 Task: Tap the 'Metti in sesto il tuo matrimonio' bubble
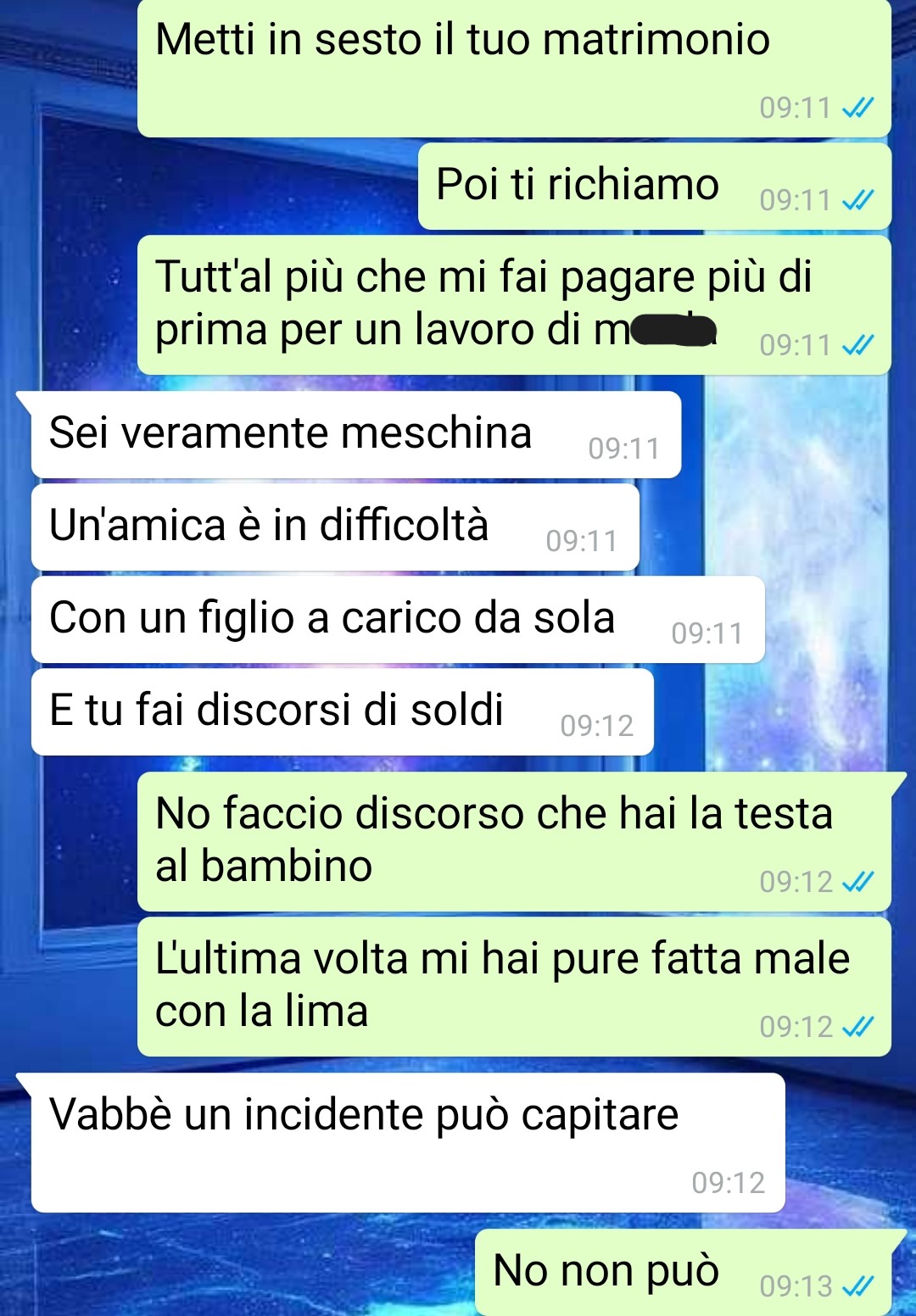click(514, 68)
